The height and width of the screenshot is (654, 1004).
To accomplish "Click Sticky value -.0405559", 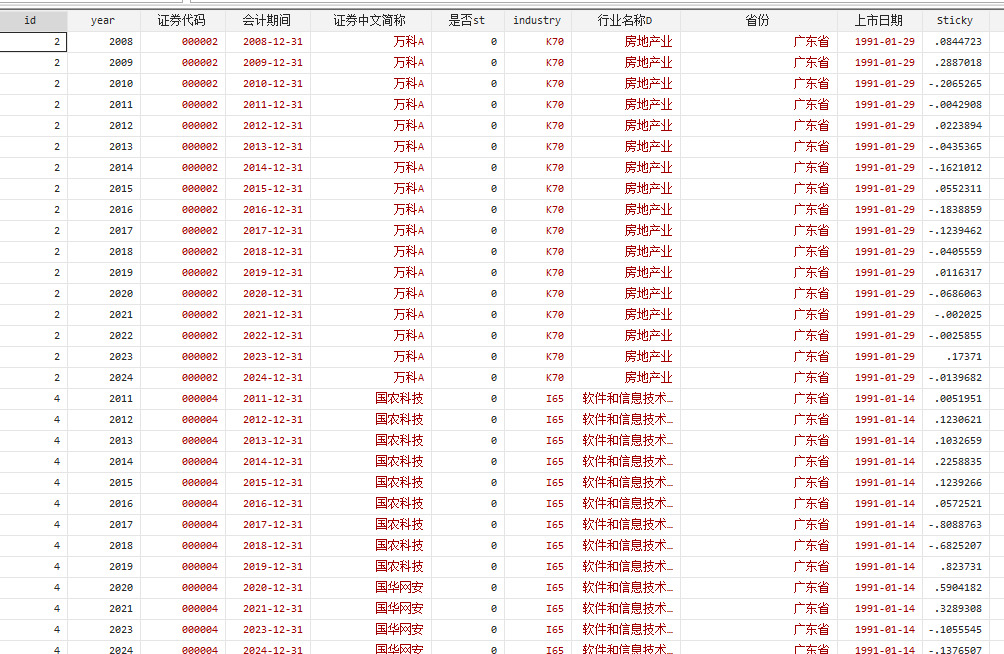I will point(955,252).
